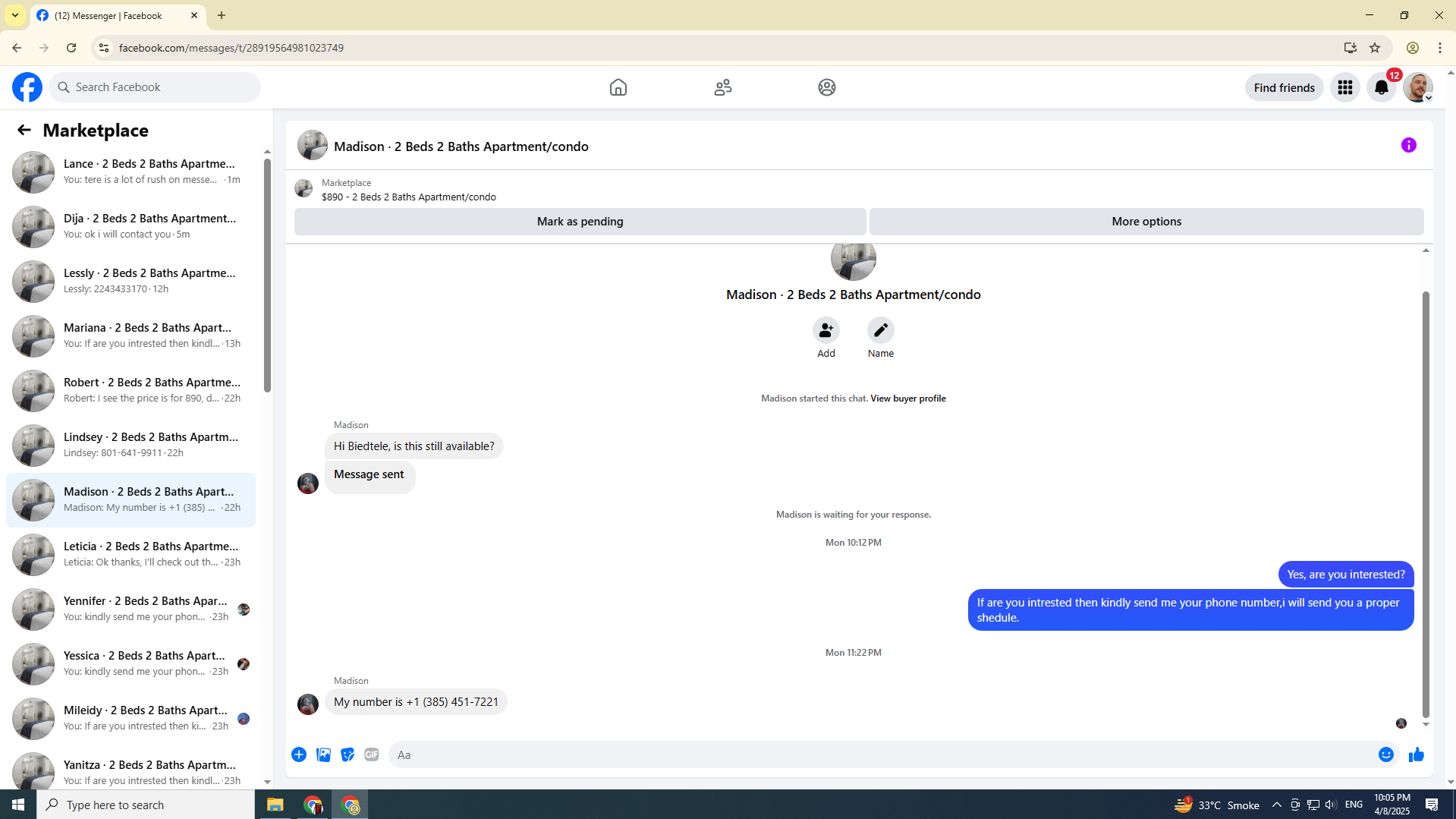Open the Facebook apps menu grid icon
Image resolution: width=1456 pixels, height=819 pixels.
(1345, 87)
